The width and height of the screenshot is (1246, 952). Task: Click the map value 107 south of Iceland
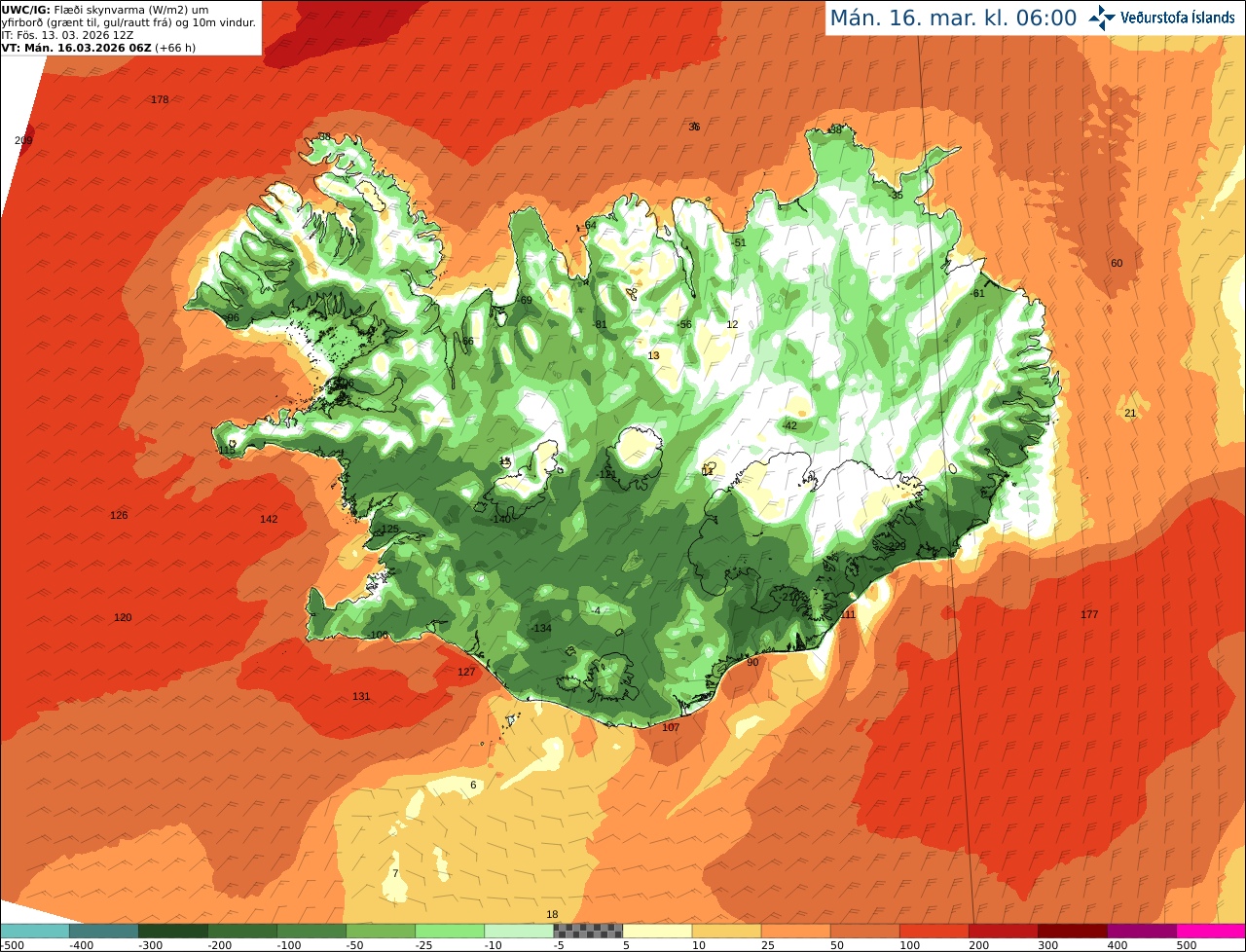coord(671,728)
